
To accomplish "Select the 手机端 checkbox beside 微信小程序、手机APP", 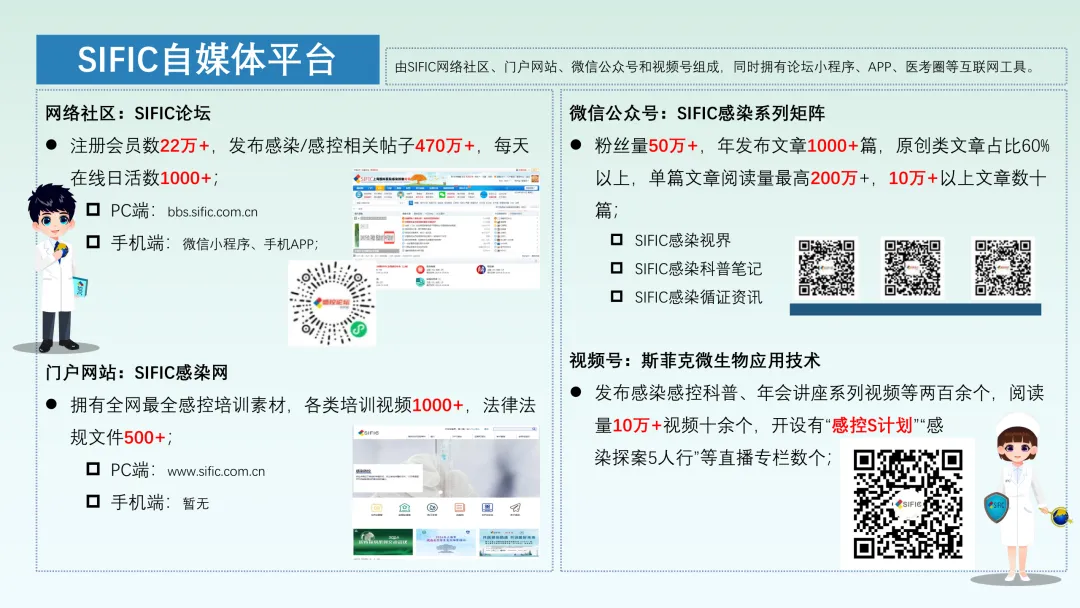I will tap(93, 242).
